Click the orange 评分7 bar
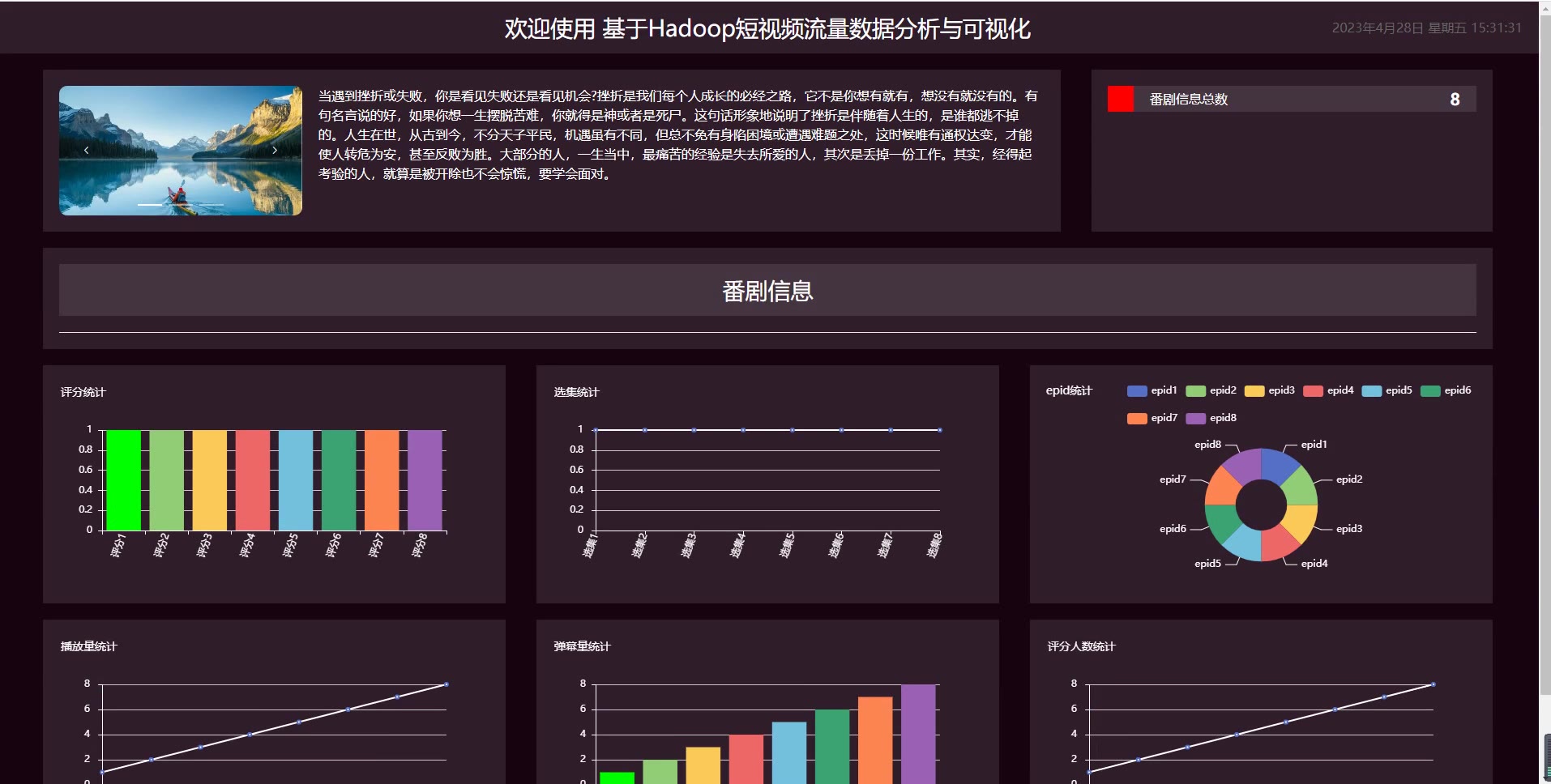1551x784 pixels. pos(382,480)
